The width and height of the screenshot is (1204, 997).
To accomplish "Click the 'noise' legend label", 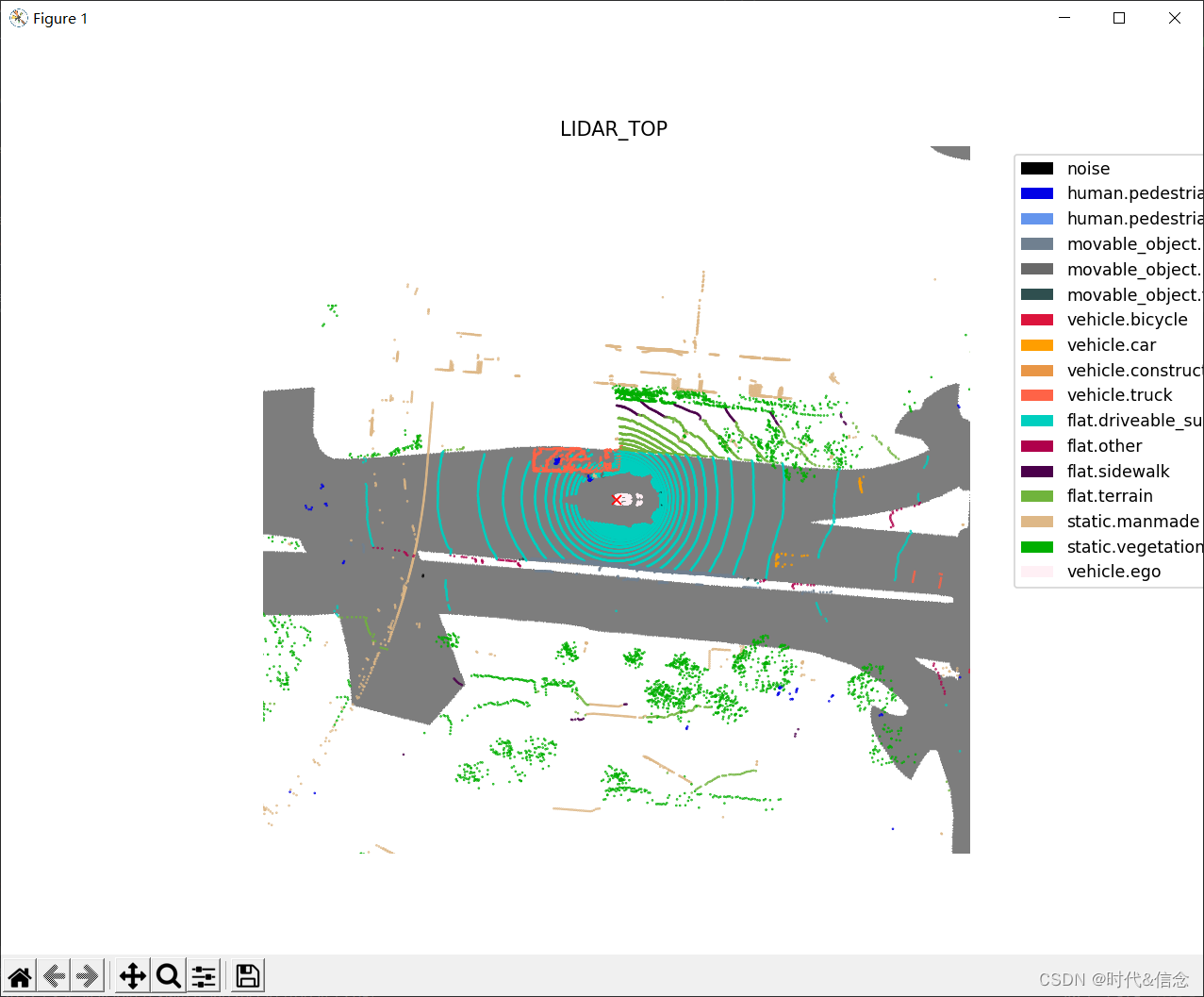I will [x=1088, y=169].
